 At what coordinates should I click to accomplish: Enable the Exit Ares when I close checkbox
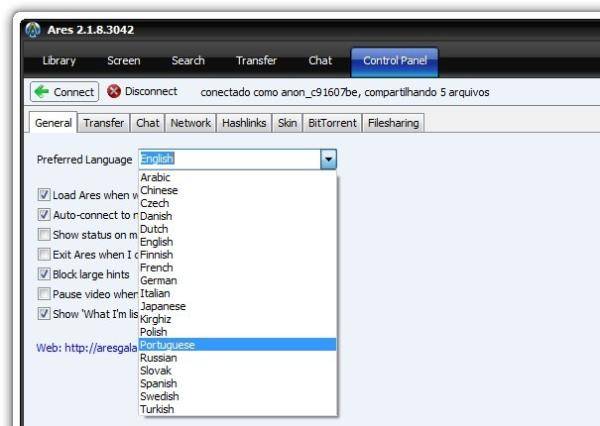44,254
